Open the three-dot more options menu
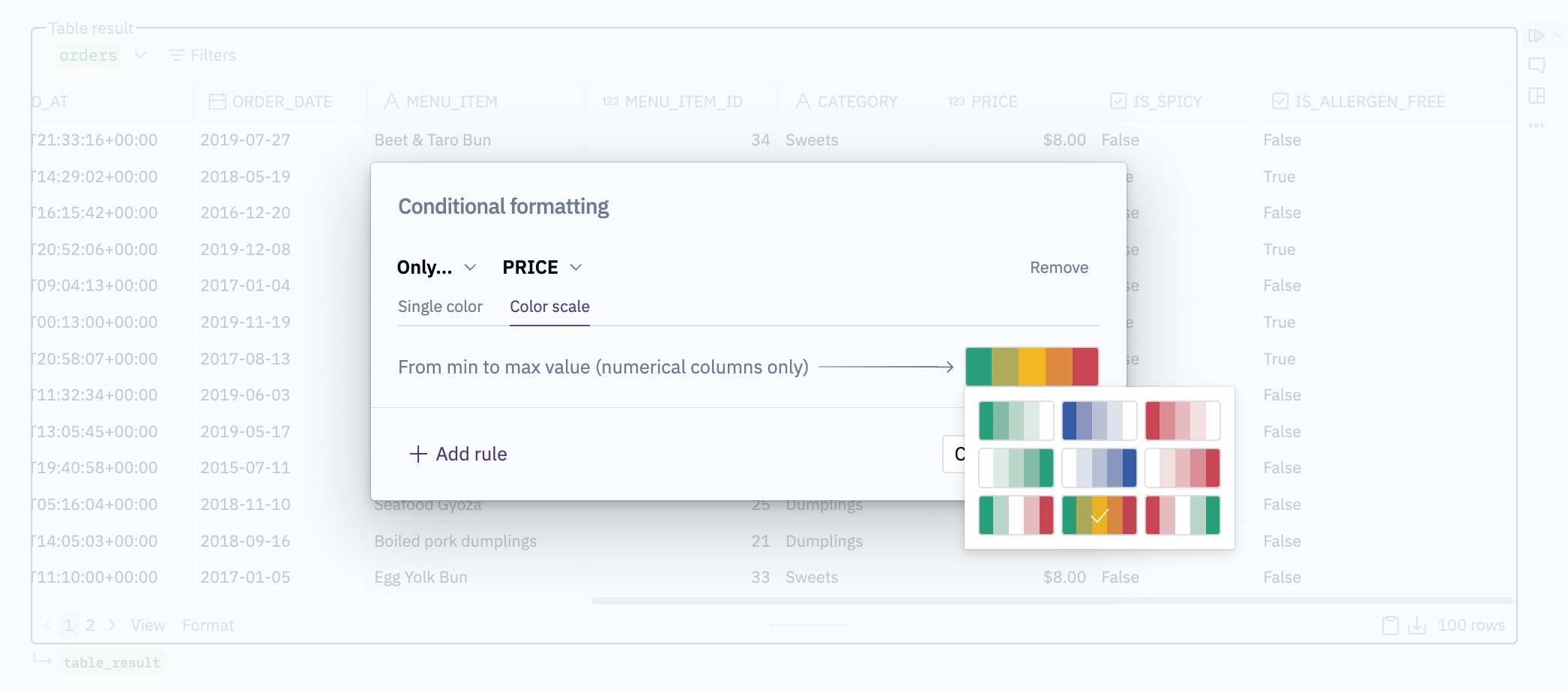The height and width of the screenshot is (690, 1568). 1537,125
